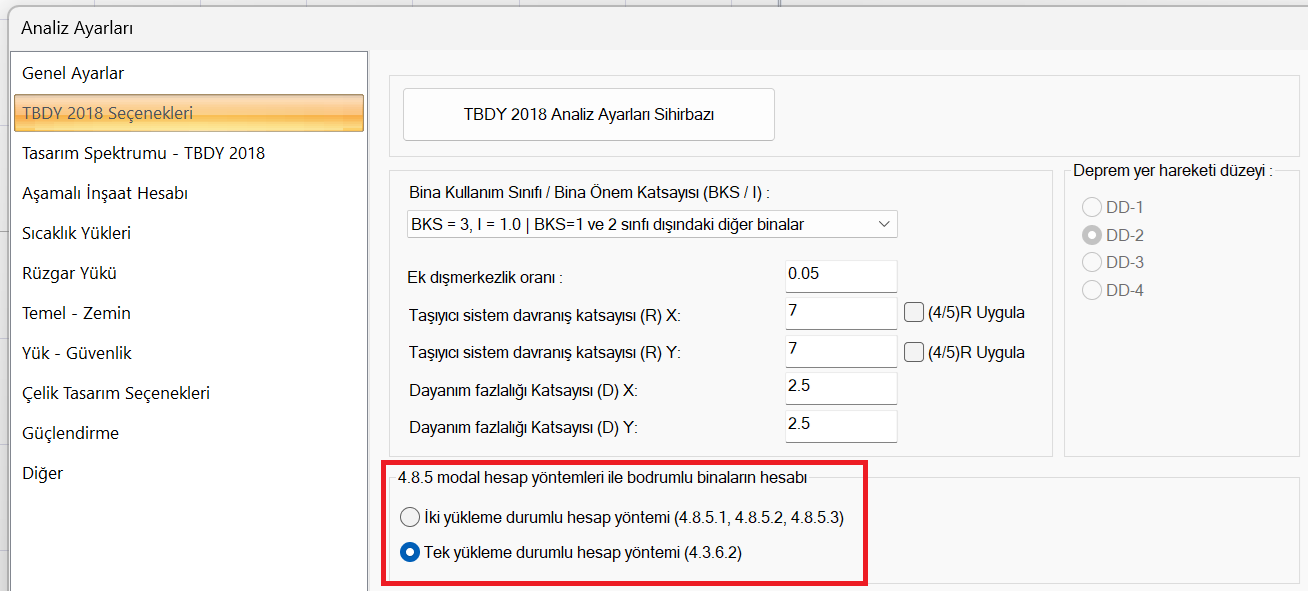Switch to Tasarım Spektrumu - TBDY 2018
1308x591 pixels.
tap(143, 153)
